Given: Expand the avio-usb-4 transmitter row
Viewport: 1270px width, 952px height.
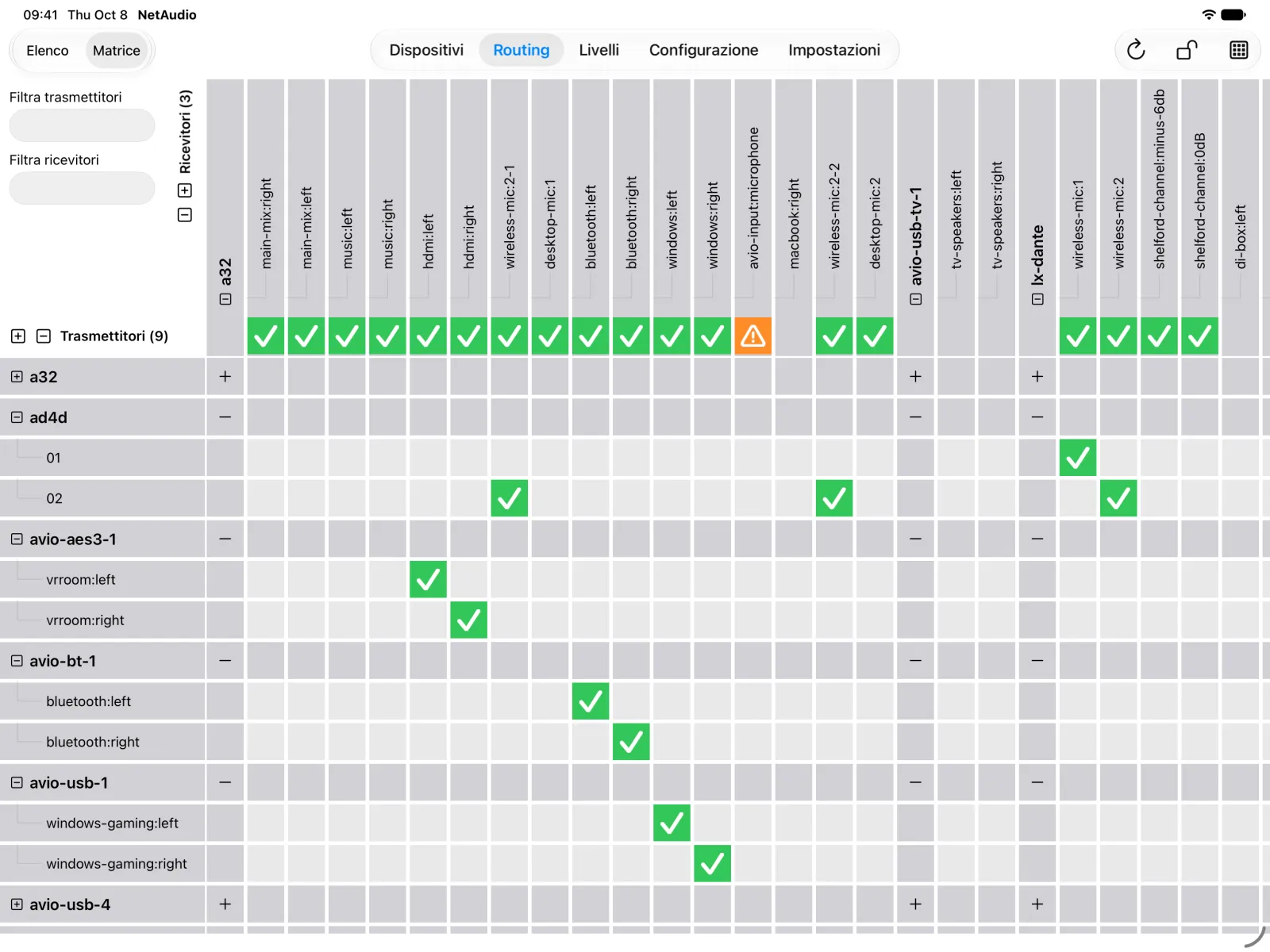Looking at the screenshot, I should pos(17,904).
